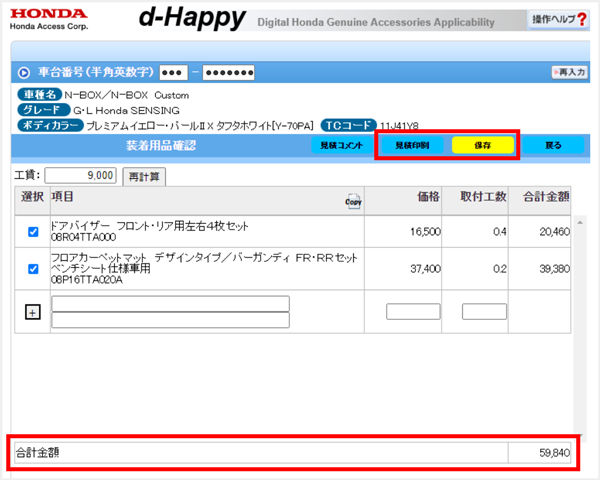The height and width of the screenshot is (480, 600).
Task: Click the 装着用品確認 section title
Action: coord(161,145)
